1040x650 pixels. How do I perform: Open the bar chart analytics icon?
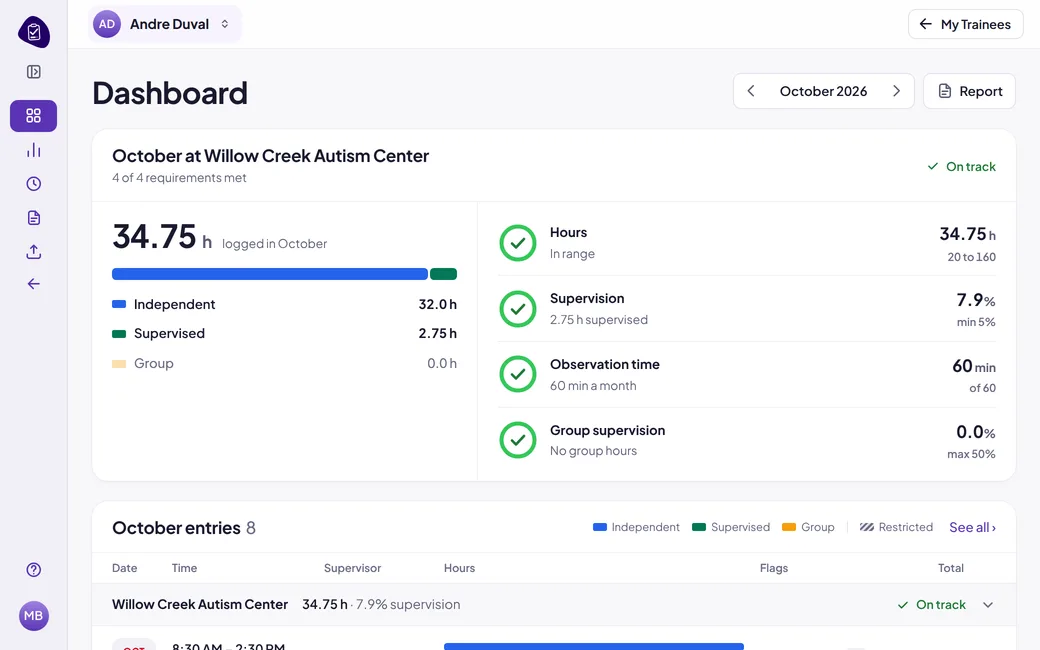tap(34, 151)
